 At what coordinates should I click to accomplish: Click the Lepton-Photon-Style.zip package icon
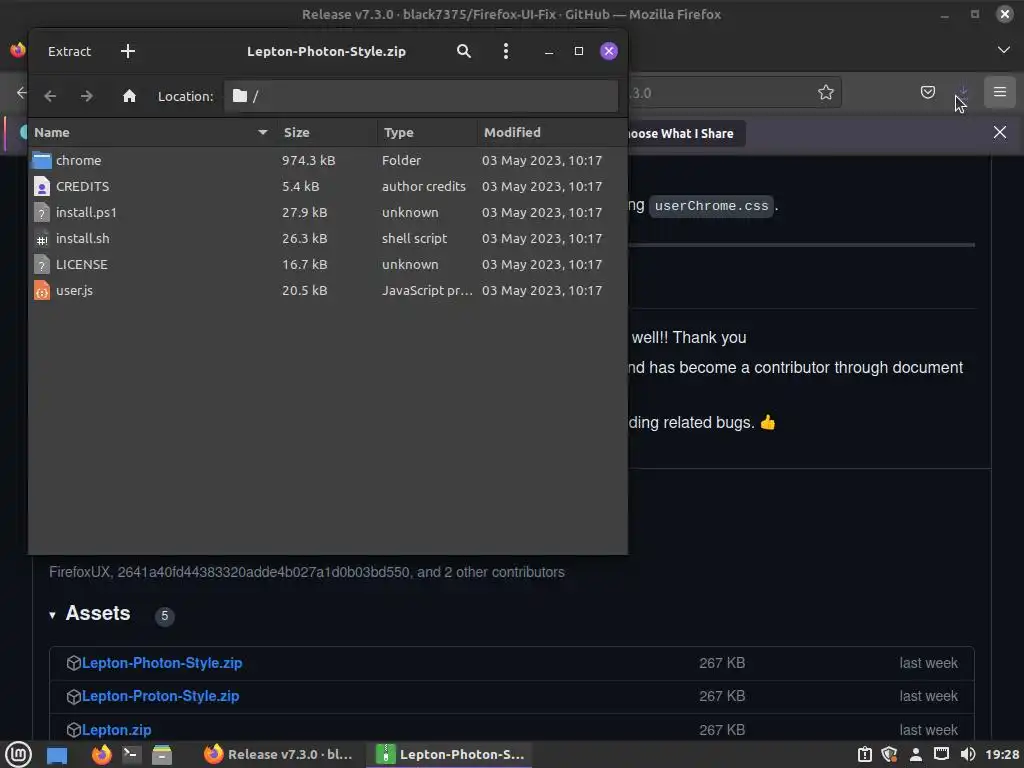click(74, 663)
